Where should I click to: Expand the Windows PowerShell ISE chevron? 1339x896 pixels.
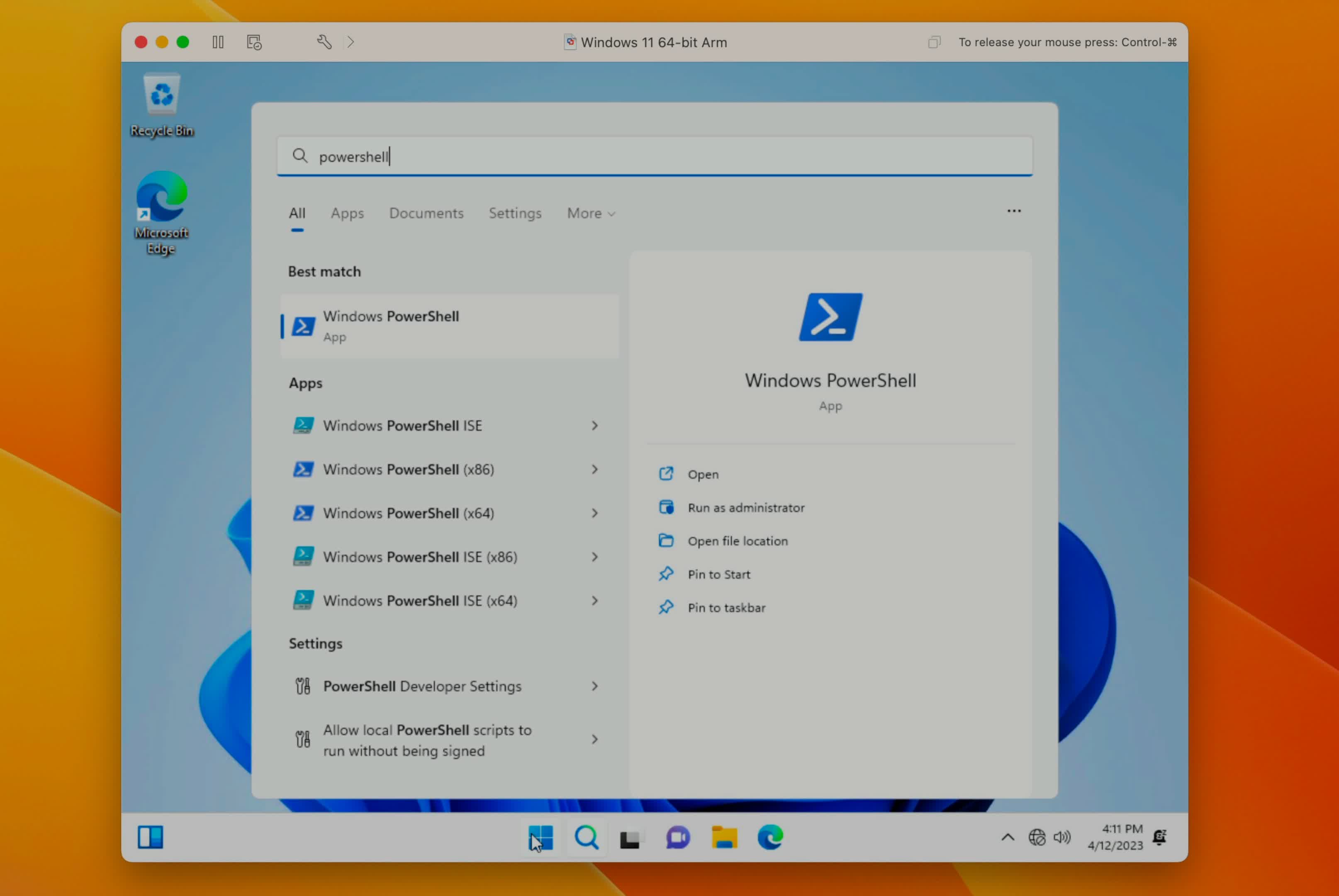[595, 426]
